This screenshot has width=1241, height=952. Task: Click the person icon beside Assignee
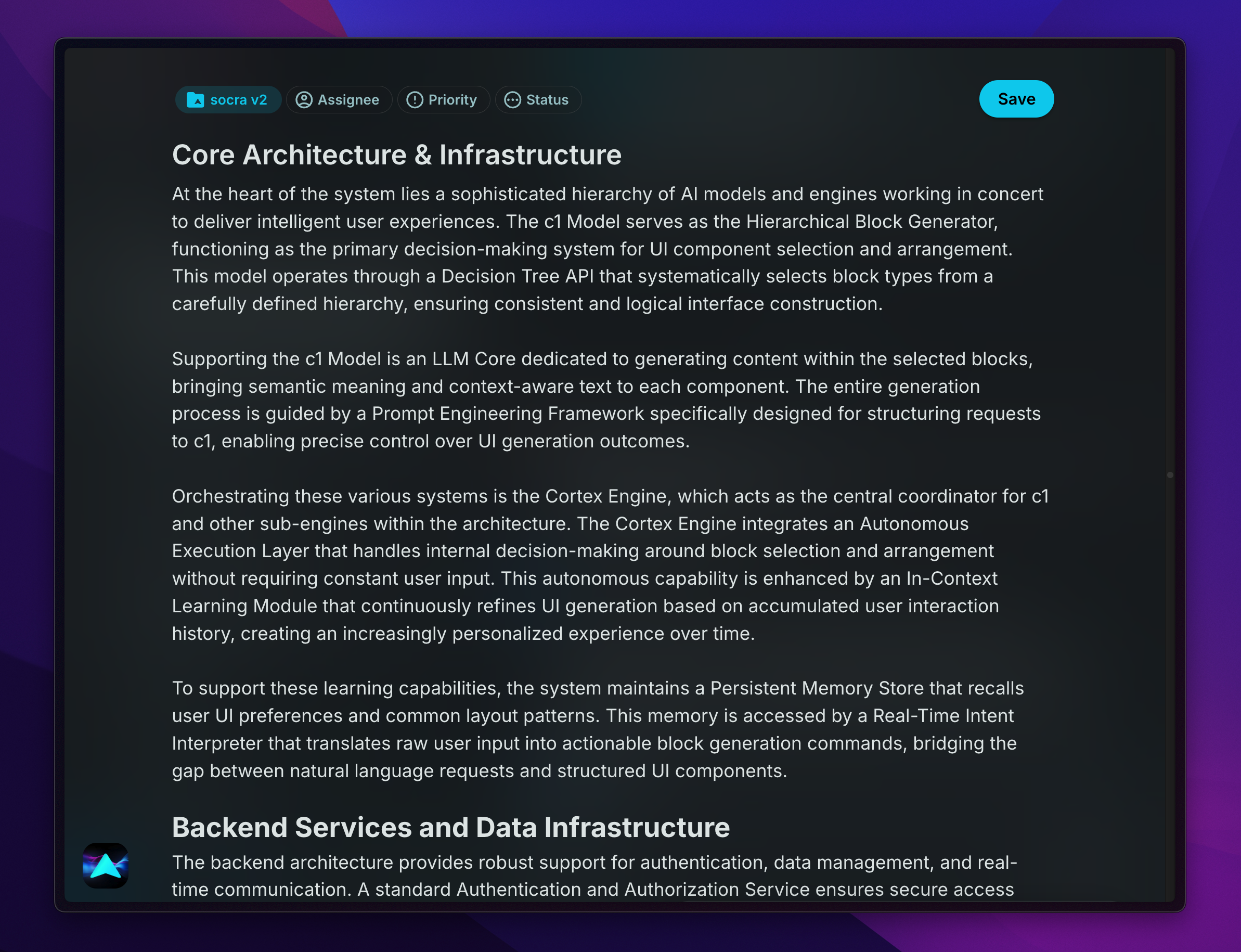tap(304, 100)
